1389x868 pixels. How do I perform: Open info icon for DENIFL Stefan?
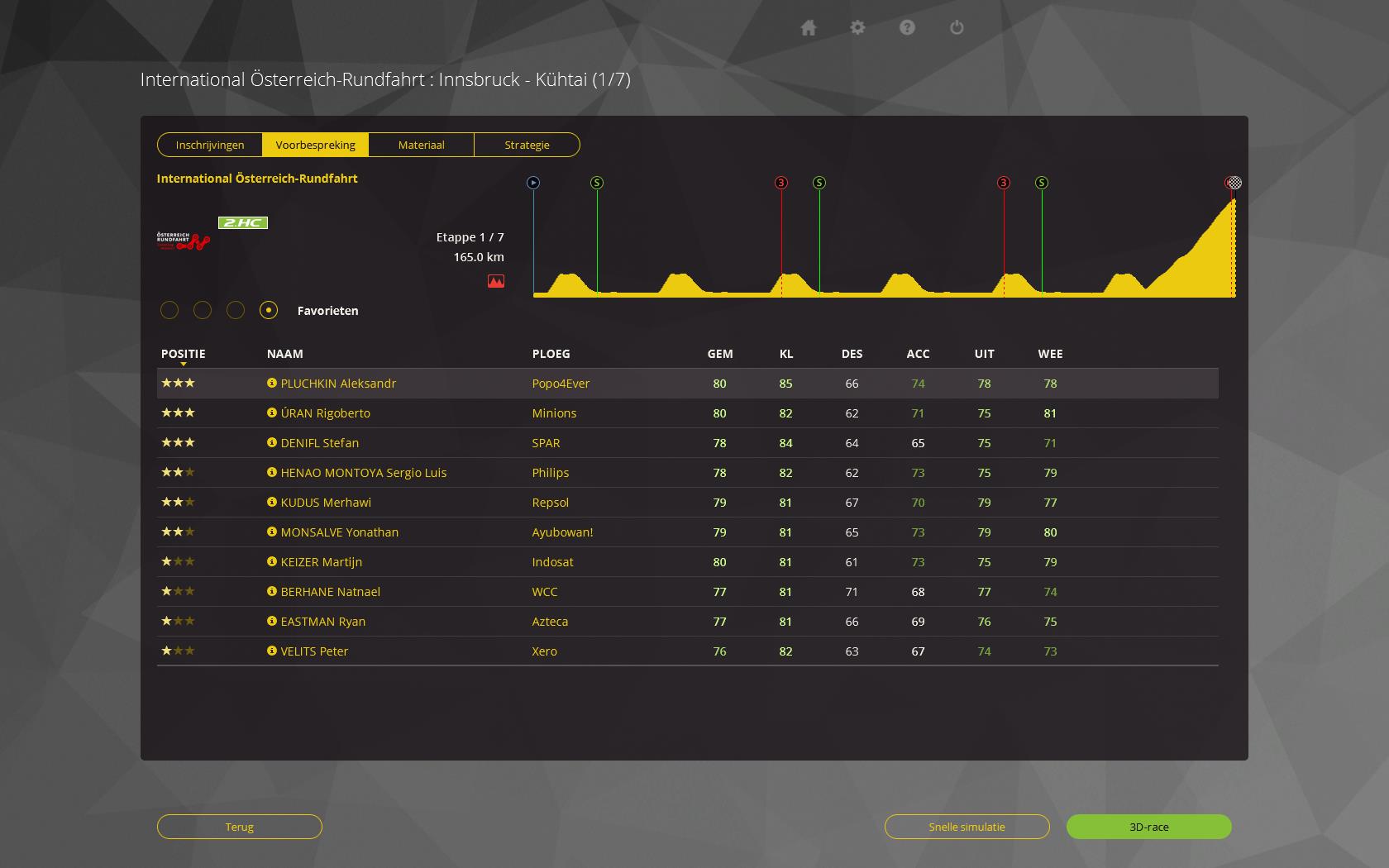pos(271,442)
